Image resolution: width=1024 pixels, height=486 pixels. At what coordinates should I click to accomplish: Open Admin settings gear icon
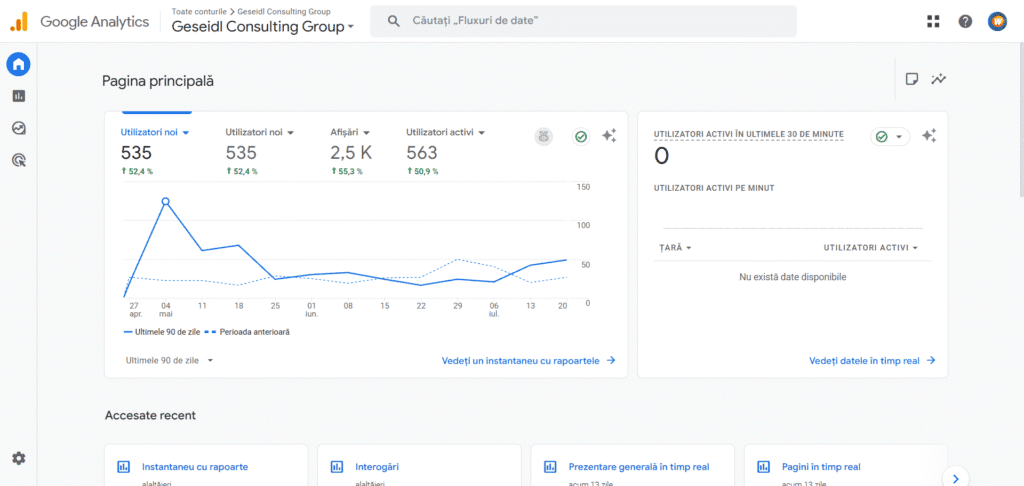18,458
